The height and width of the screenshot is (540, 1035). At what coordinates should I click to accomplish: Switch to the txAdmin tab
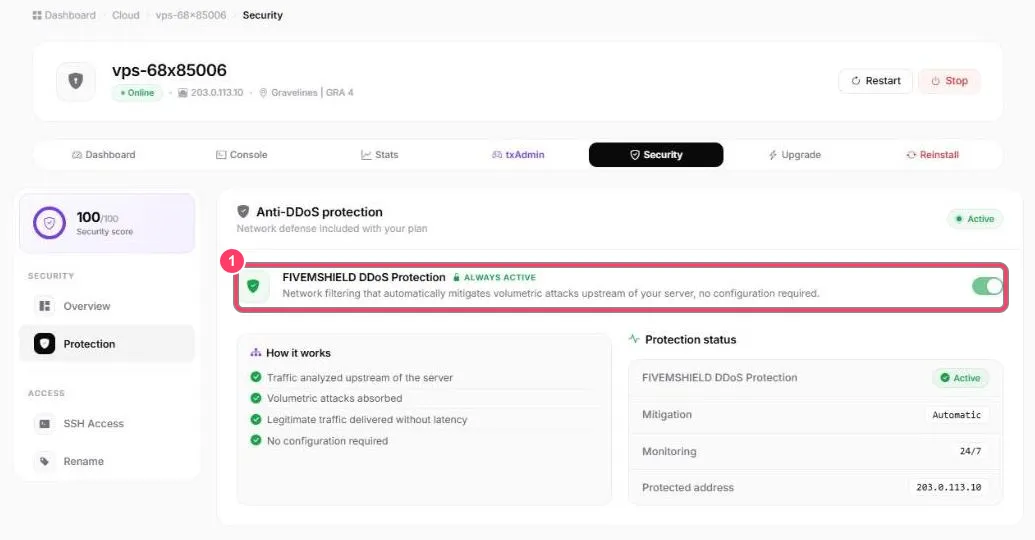(x=518, y=154)
